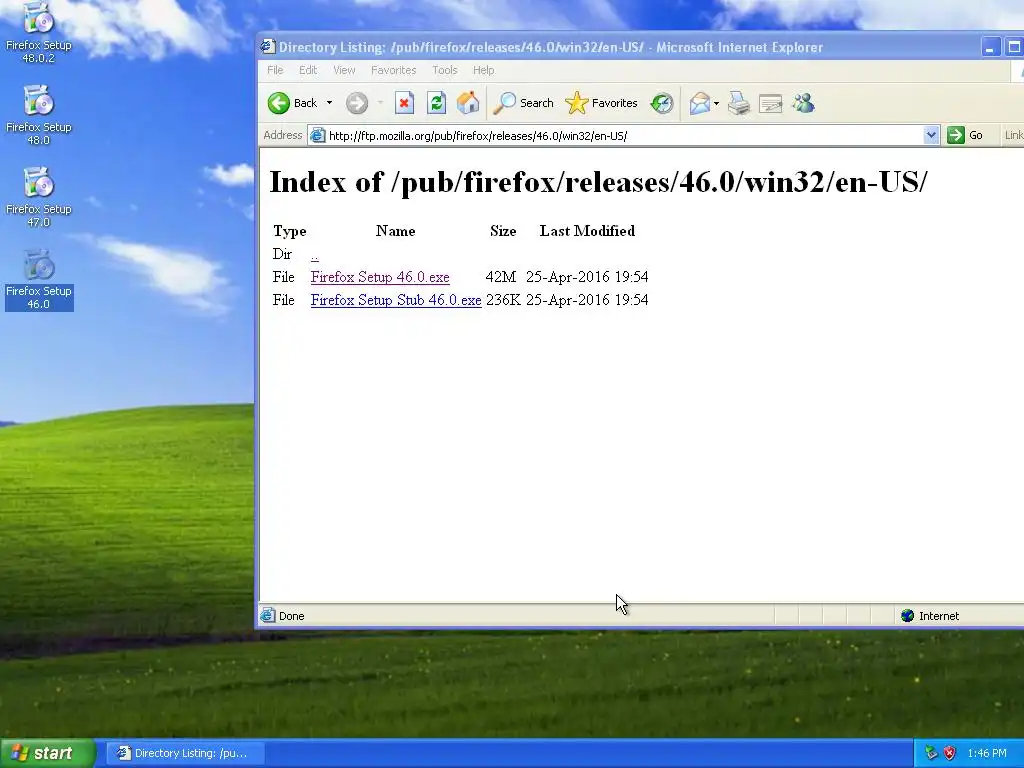
Task: Open the Favorites menu
Action: (393, 70)
